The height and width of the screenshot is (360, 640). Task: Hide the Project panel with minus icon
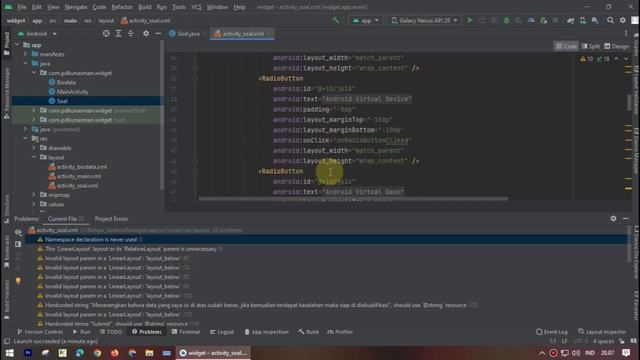(x=158, y=33)
